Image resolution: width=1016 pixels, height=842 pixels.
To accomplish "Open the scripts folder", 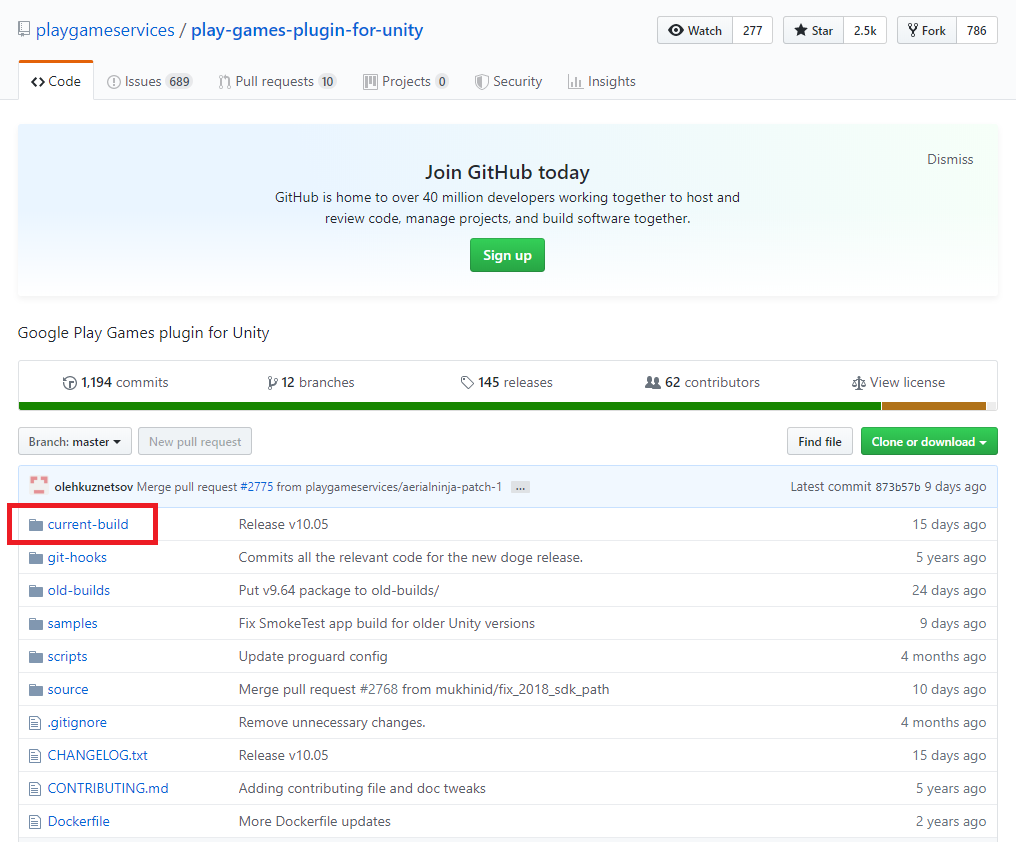I will click(67, 657).
